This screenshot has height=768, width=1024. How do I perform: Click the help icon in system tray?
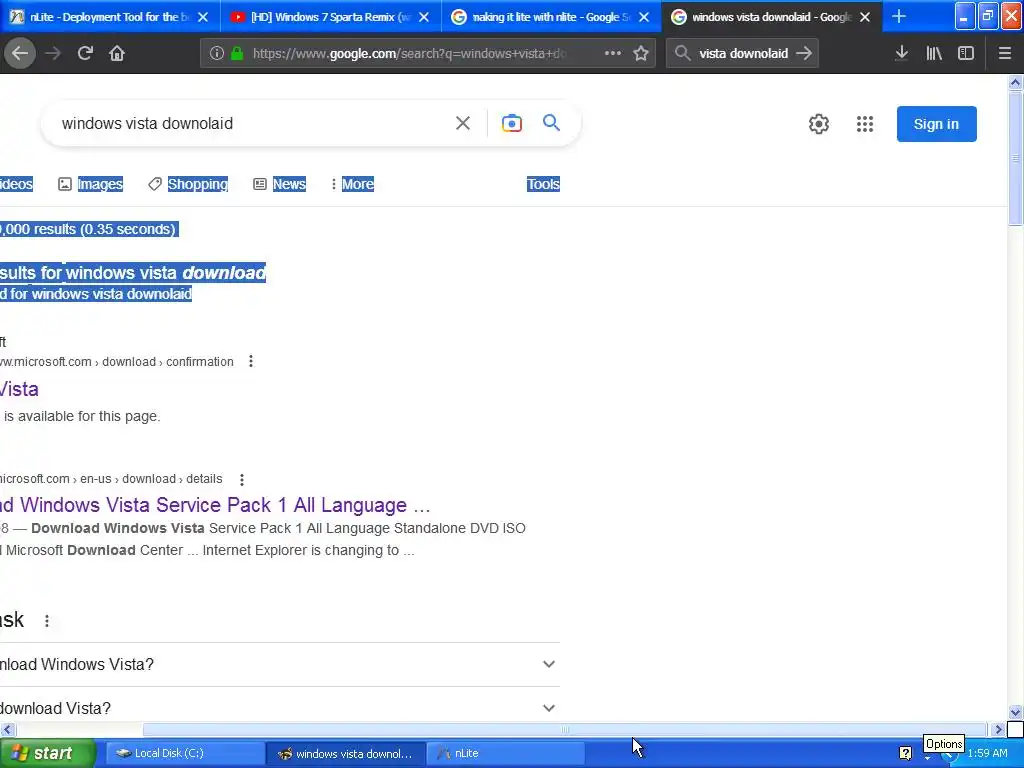[x=905, y=753]
